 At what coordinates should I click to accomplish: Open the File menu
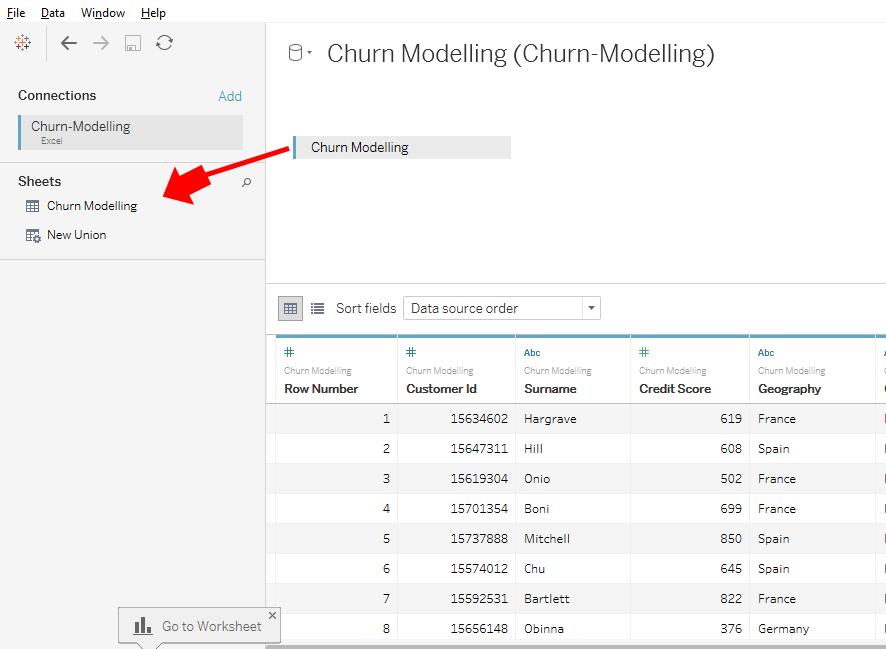[16, 13]
